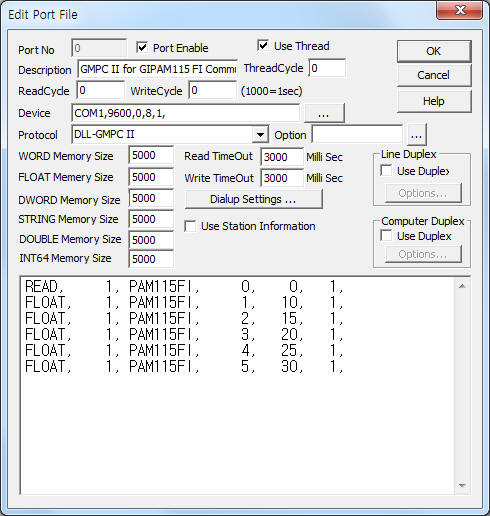
Task: Enable Line Duplex Use Duplex checkbox
Action: tap(386, 171)
